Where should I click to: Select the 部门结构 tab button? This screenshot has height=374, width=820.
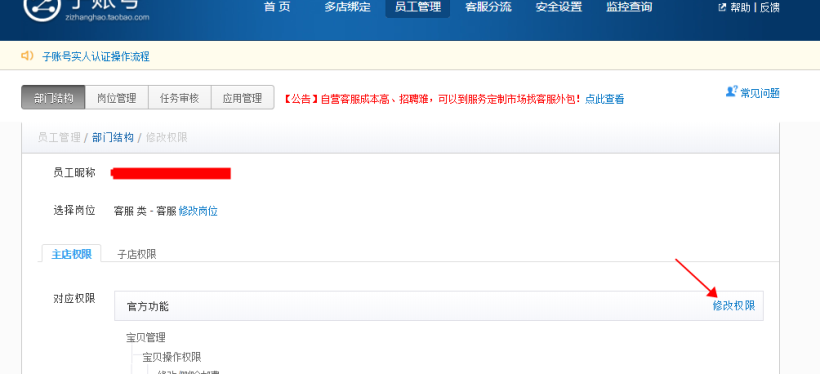(x=53, y=98)
